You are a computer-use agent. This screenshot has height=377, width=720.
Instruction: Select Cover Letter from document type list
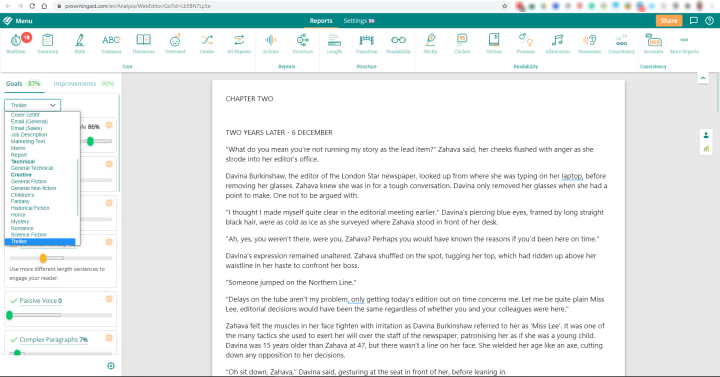tap(25, 115)
